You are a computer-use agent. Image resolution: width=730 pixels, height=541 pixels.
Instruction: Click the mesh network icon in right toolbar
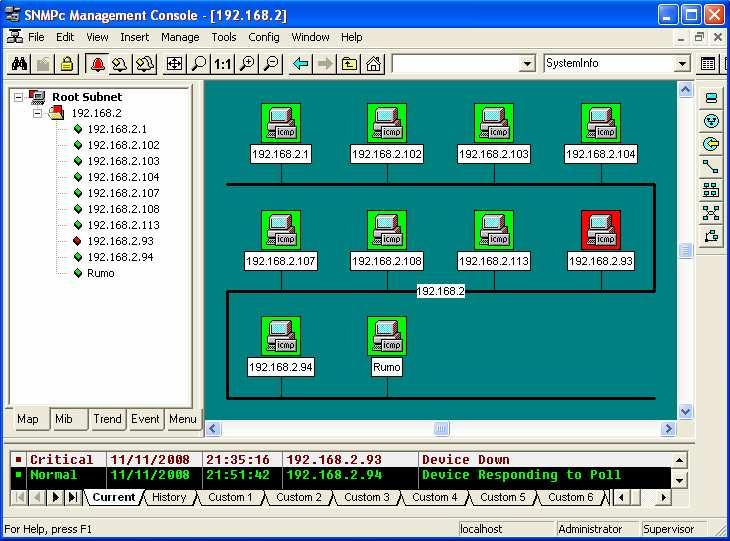tap(711, 213)
